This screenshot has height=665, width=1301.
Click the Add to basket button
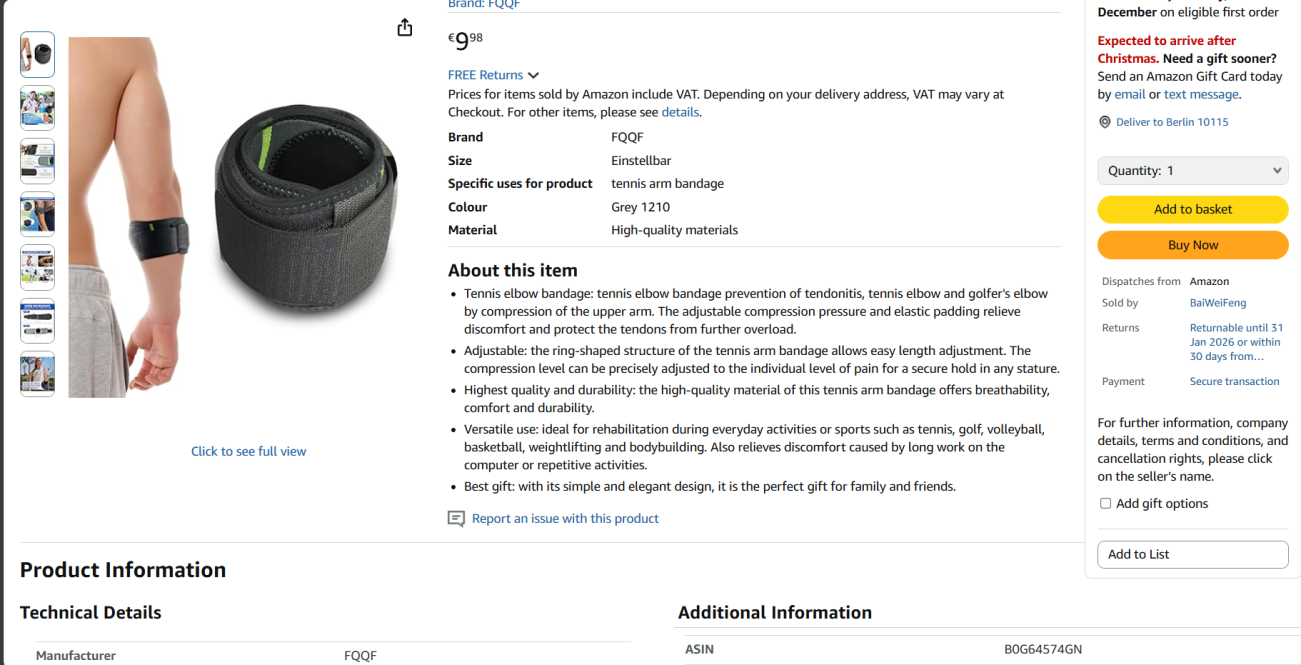pos(1192,209)
